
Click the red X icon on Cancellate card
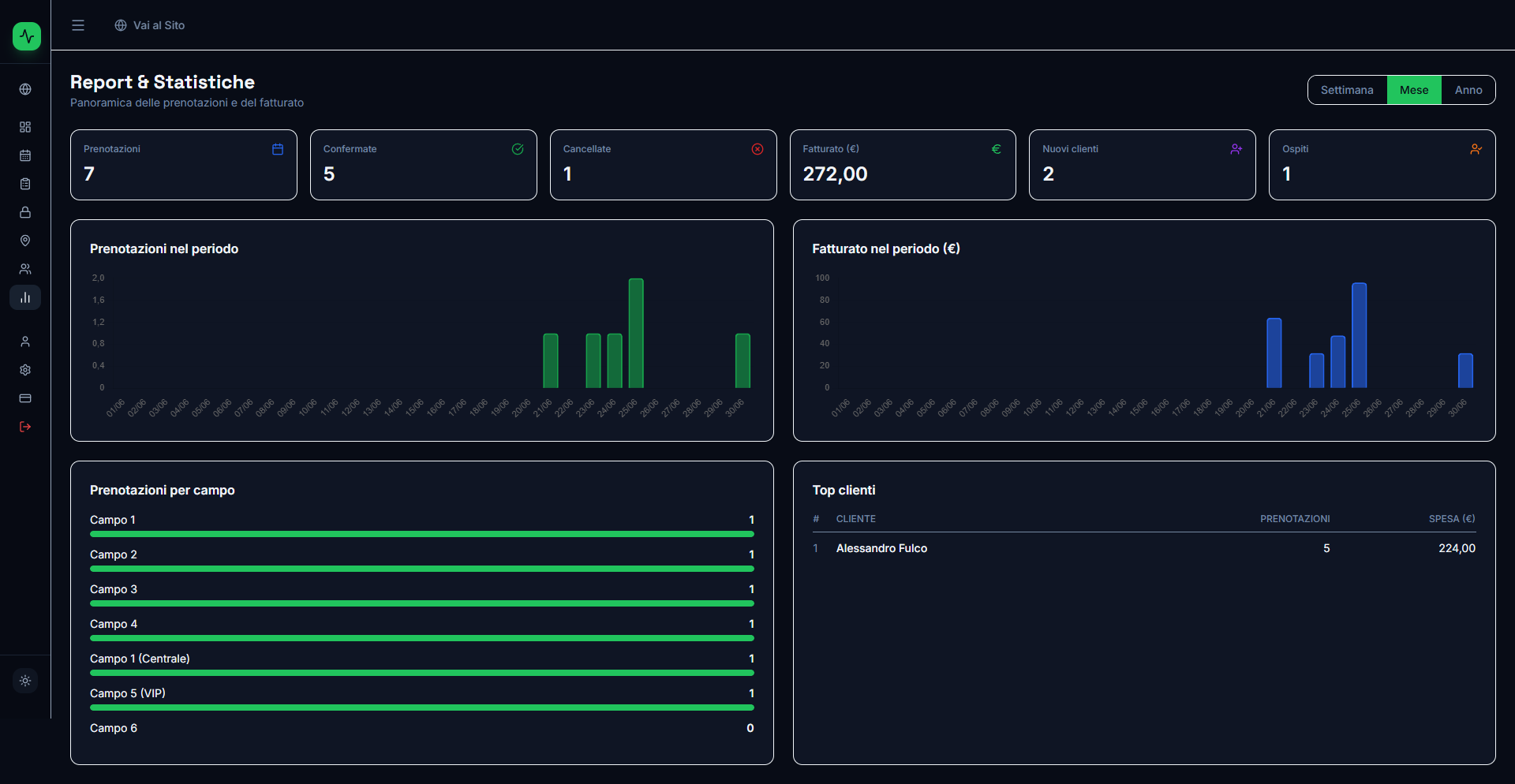757,149
